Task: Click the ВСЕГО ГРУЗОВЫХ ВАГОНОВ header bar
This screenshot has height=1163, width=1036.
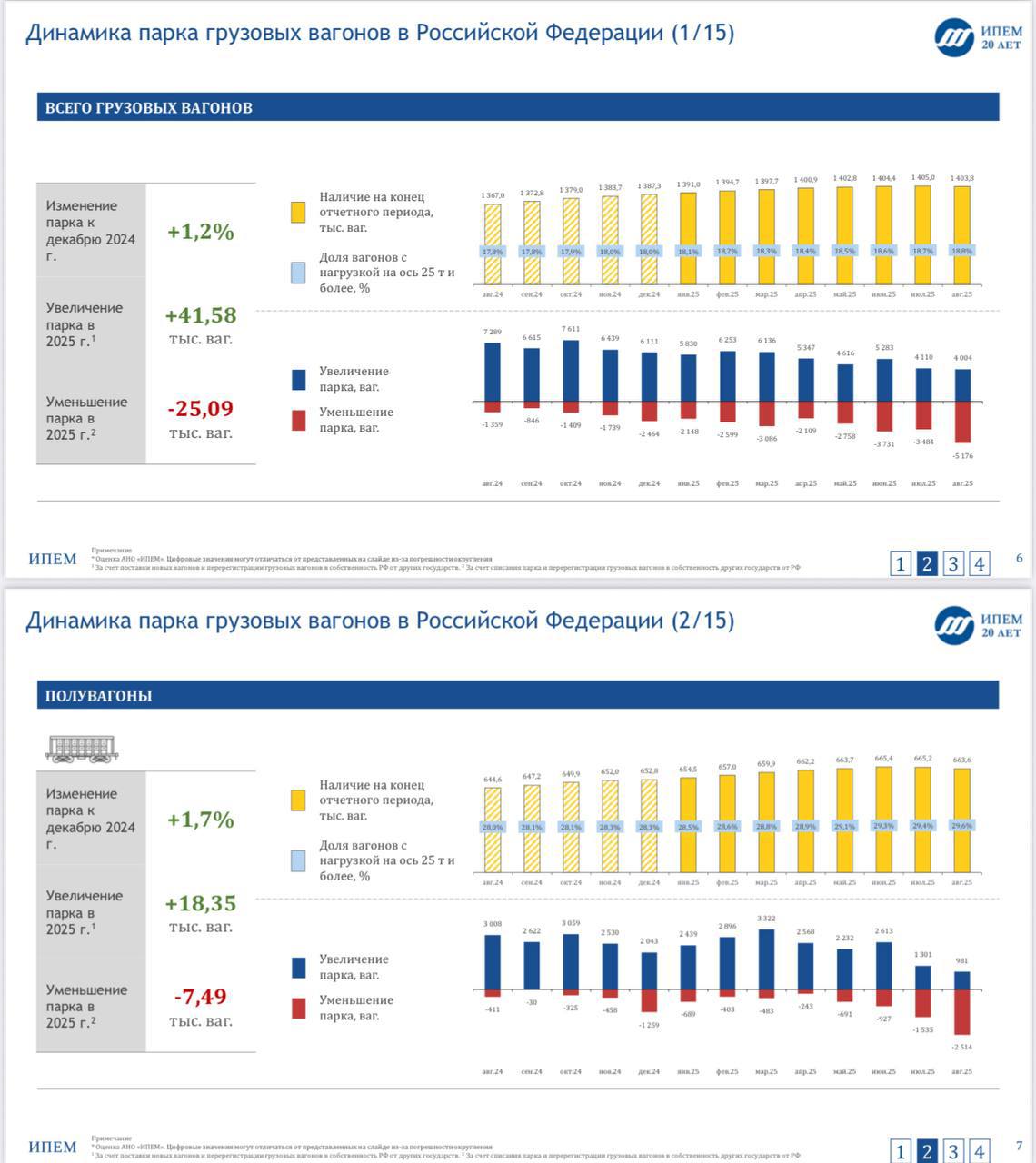Action: [518, 107]
